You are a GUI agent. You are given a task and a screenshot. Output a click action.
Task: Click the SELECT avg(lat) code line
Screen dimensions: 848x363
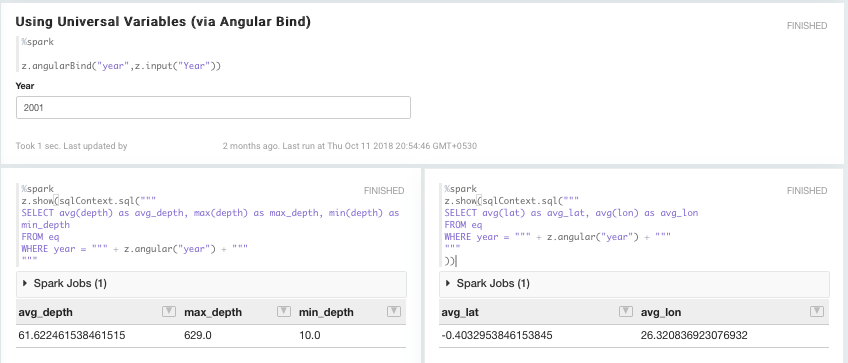point(571,213)
